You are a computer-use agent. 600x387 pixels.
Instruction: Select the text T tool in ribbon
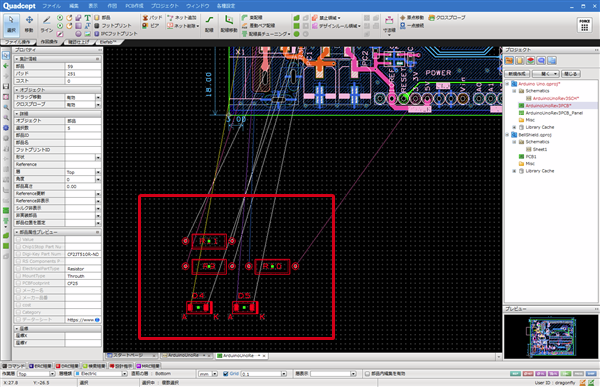(87, 18)
